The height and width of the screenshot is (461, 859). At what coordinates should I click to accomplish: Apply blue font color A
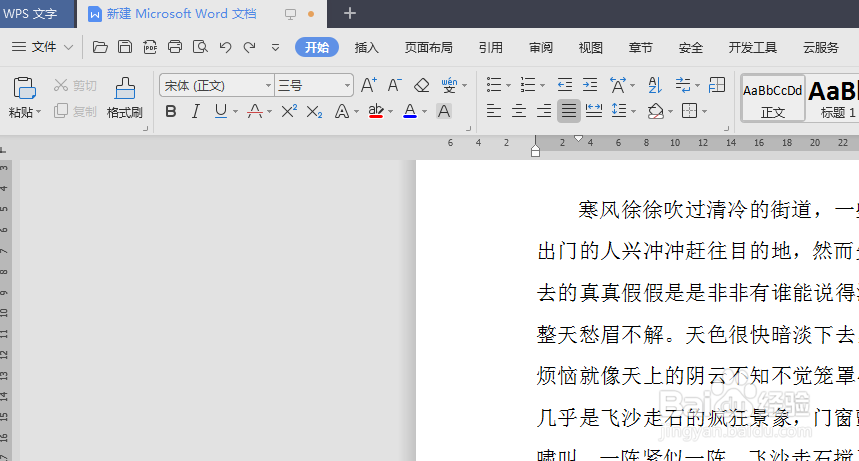click(410, 111)
